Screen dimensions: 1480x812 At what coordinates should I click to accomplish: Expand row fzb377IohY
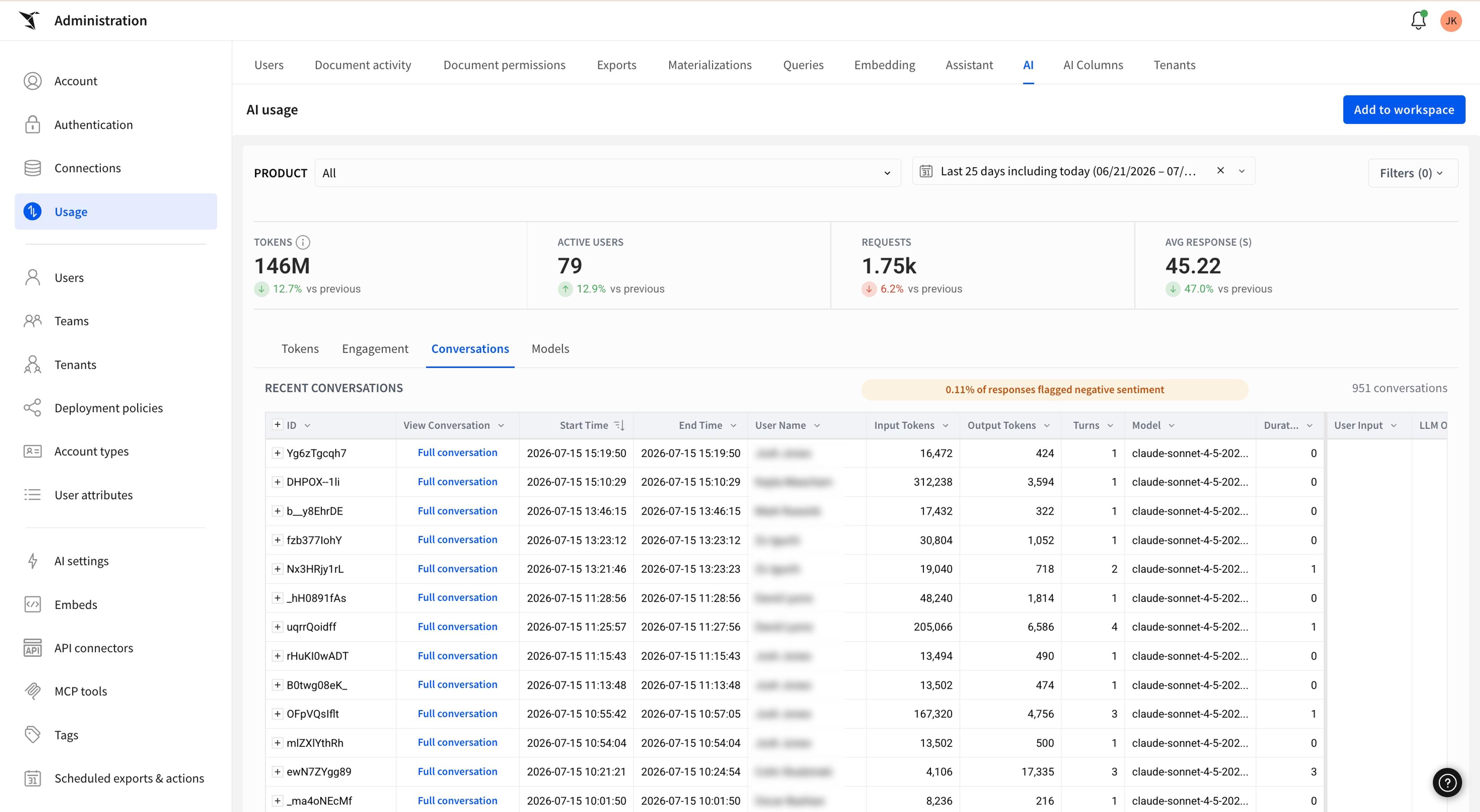point(277,540)
